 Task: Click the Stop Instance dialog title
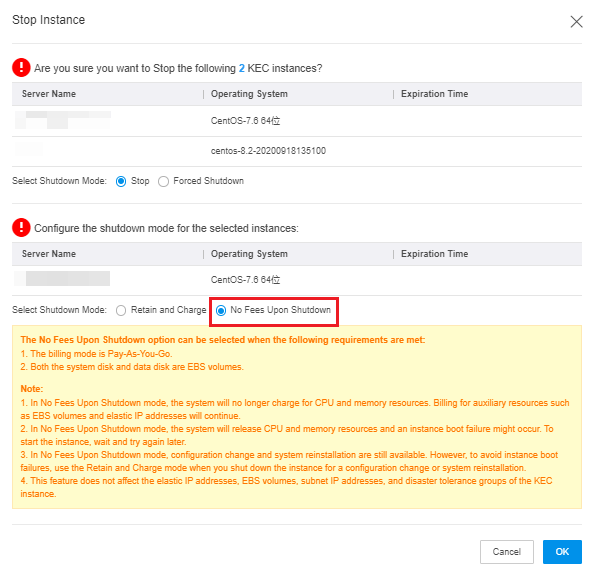[x=48, y=20]
